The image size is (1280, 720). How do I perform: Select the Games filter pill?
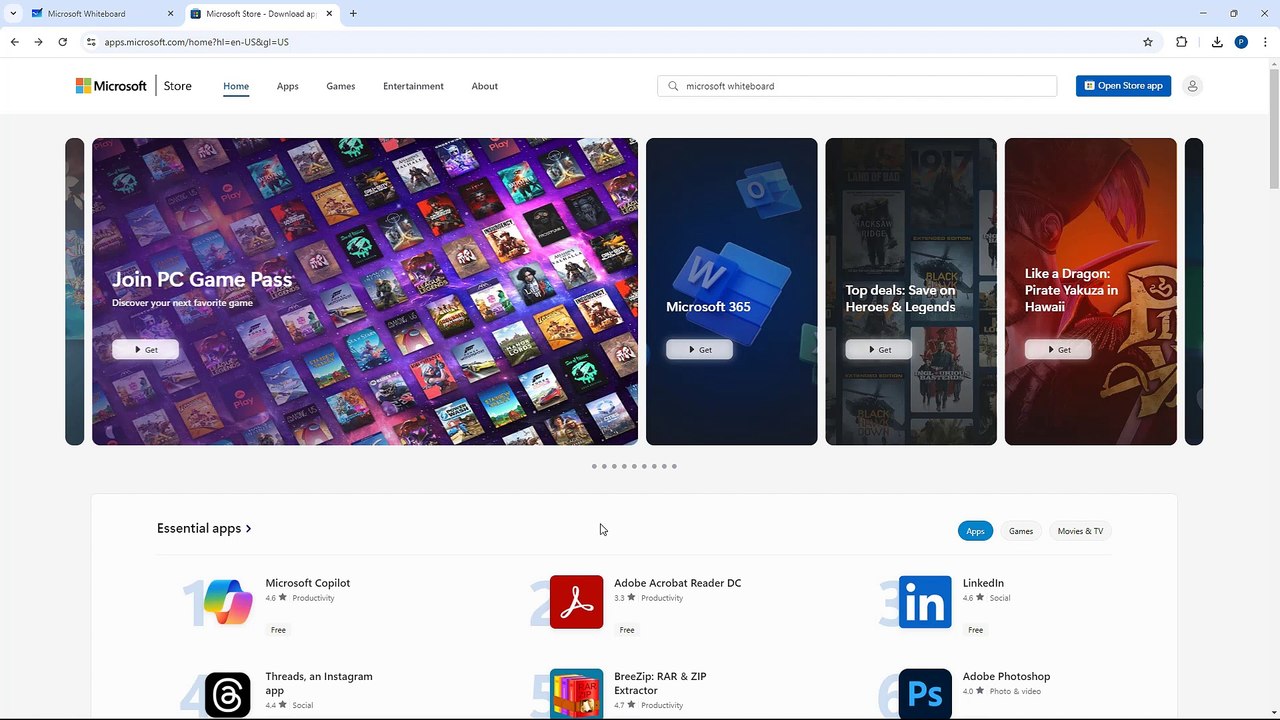[1021, 531]
